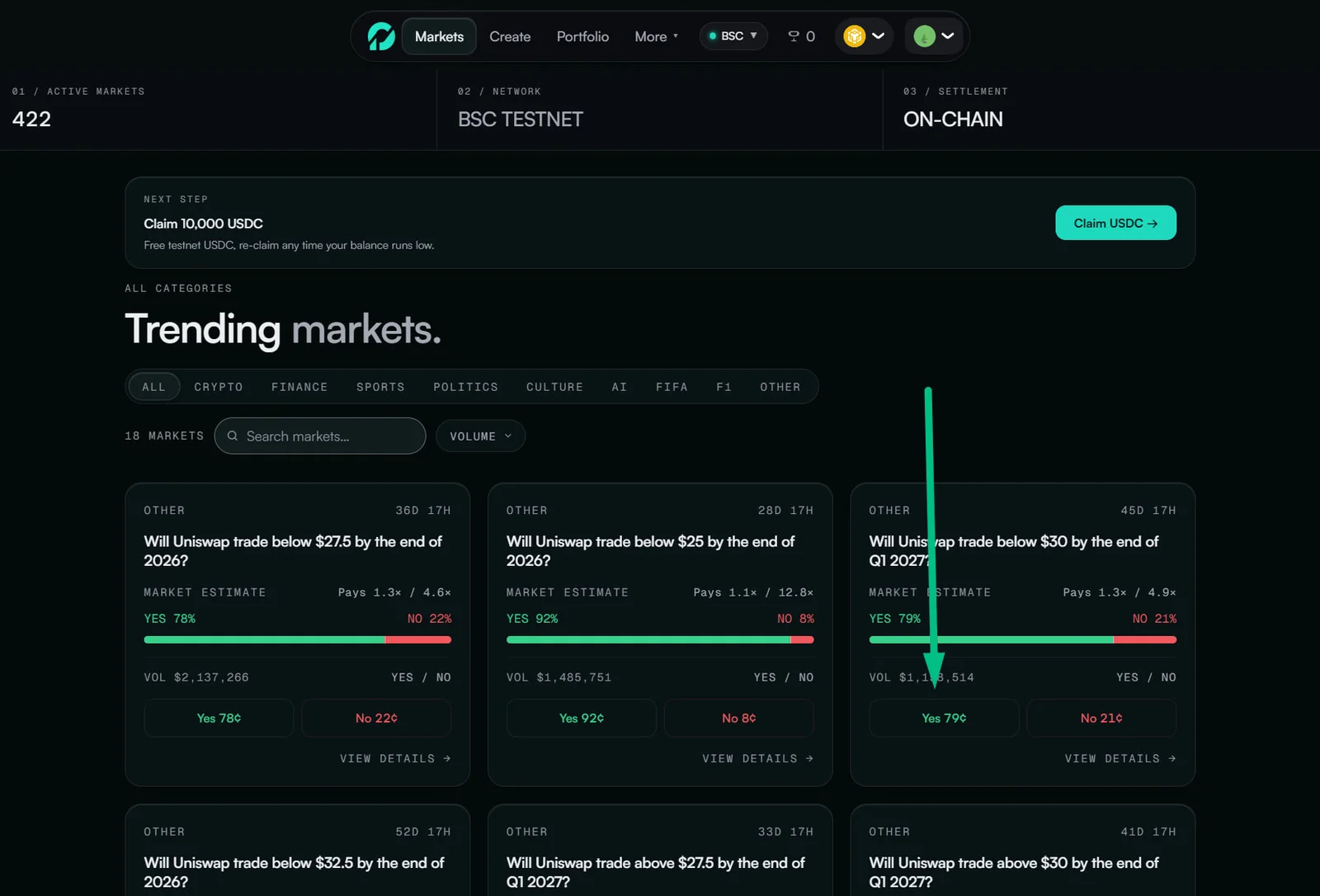Open 'Will Uniswap trade above $30' market title
This screenshot has width=1320, height=896.
pos(1014,872)
